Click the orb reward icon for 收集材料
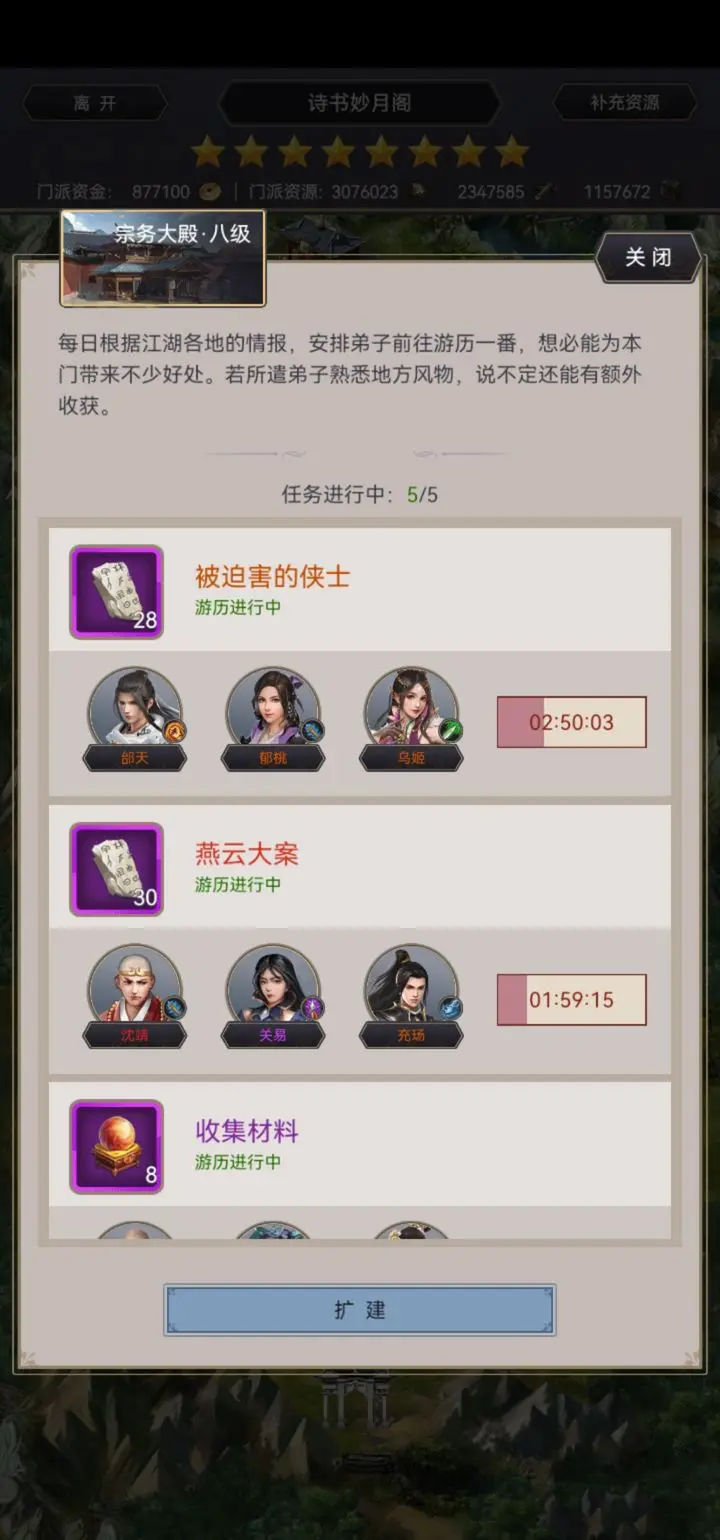Image resolution: width=720 pixels, height=1540 pixels. coord(116,1147)
